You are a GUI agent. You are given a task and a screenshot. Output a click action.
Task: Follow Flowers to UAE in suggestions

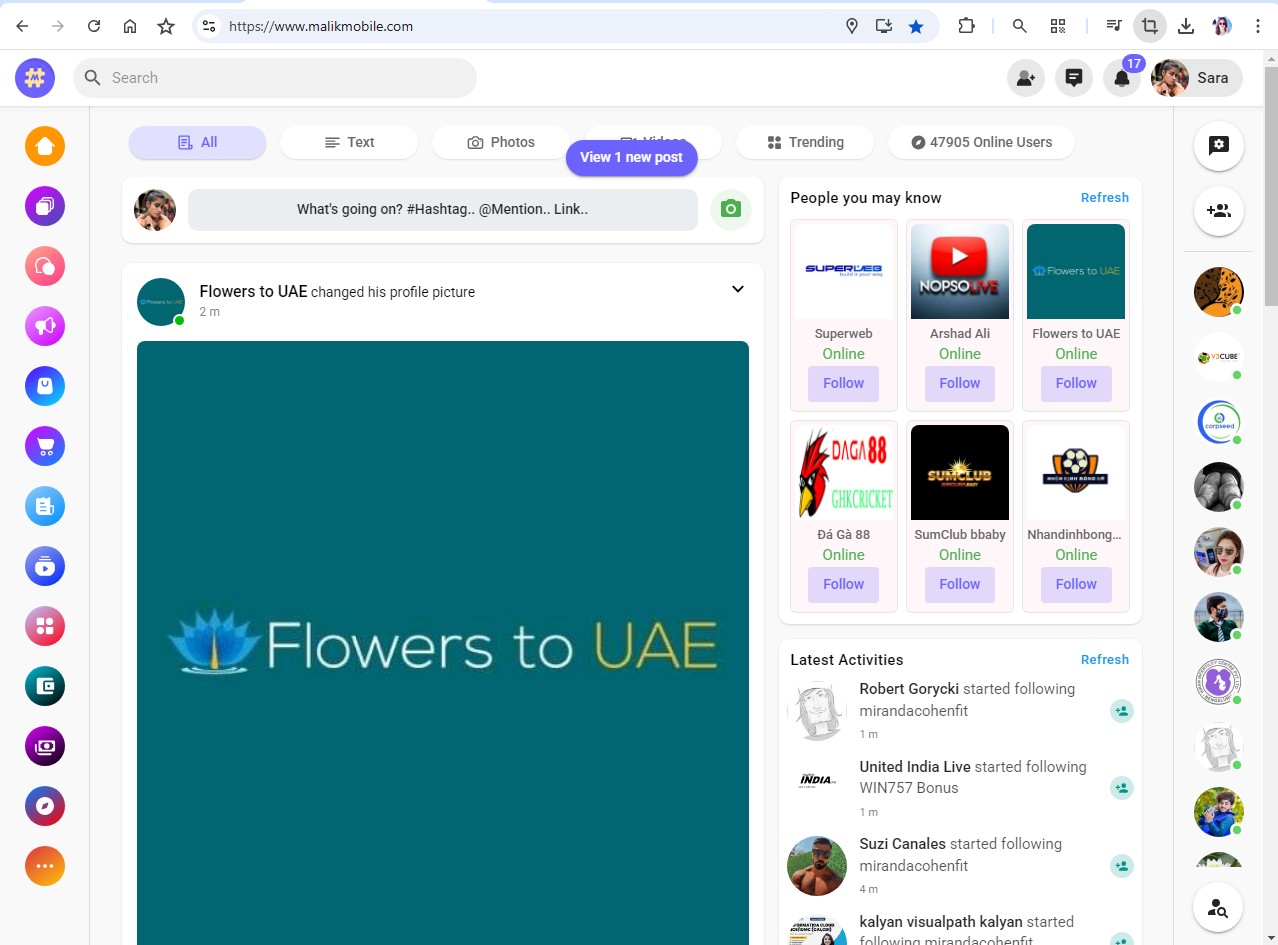pos(1076,383)
